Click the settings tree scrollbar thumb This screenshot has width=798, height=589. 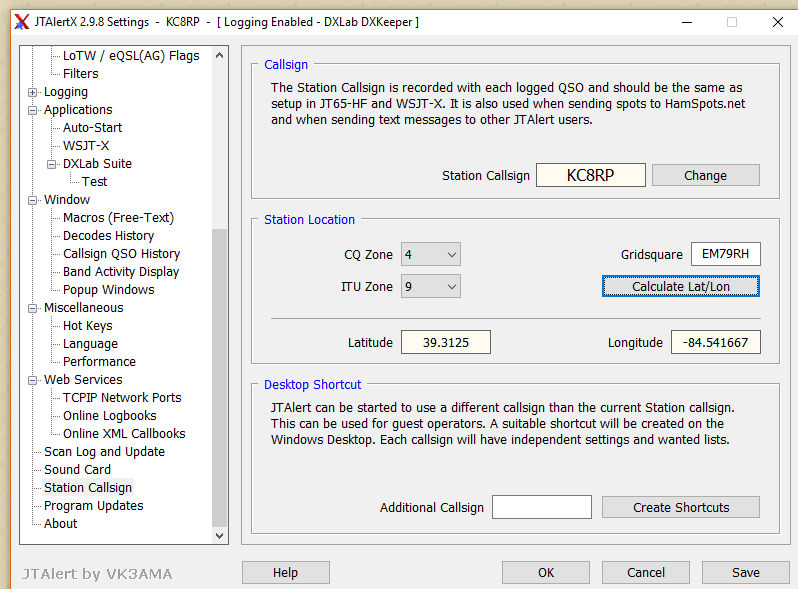pos(219,378)
